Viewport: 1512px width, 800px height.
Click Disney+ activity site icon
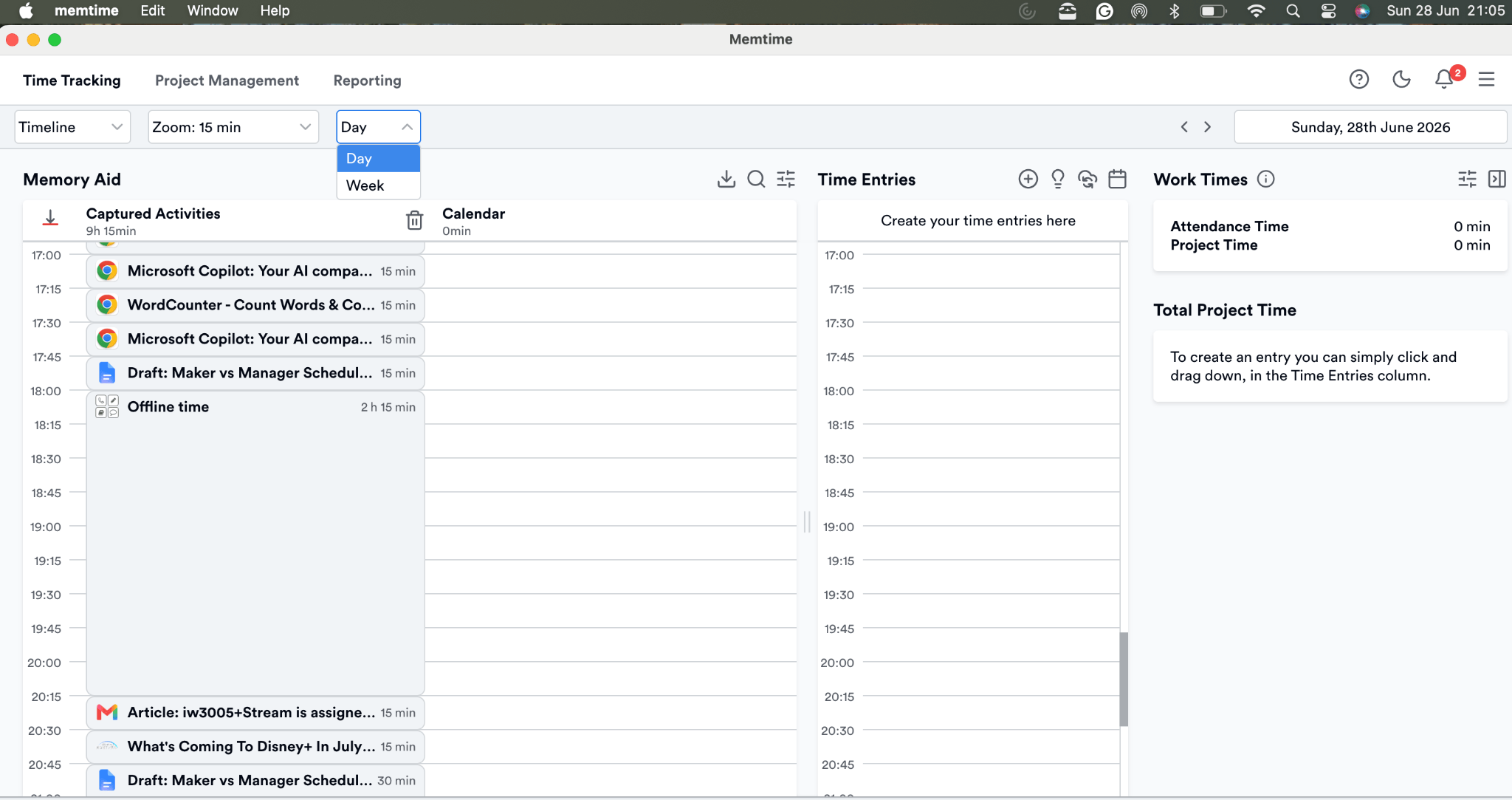(x=107, y=746)
